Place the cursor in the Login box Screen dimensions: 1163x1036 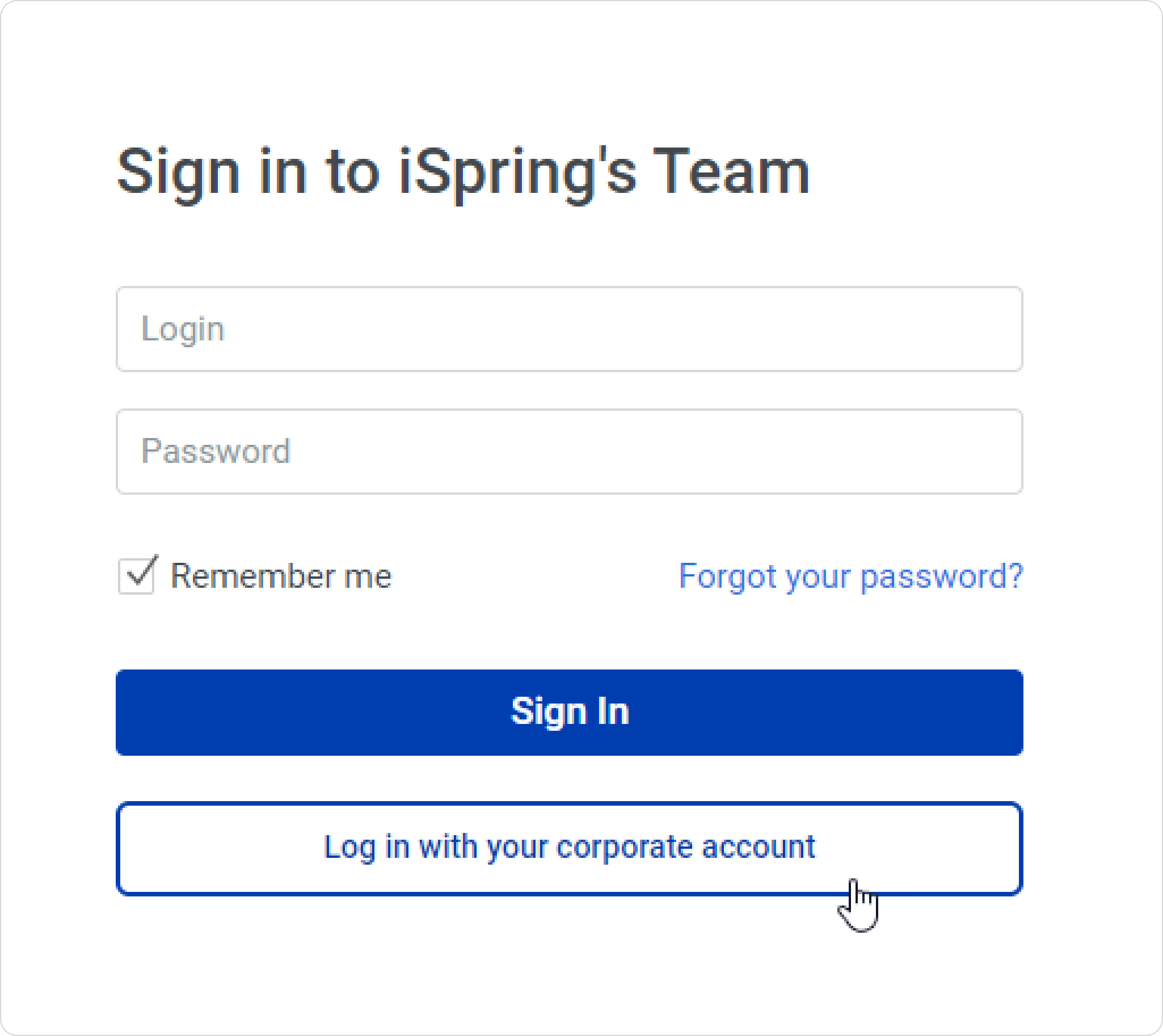click(x=569, y=329)
